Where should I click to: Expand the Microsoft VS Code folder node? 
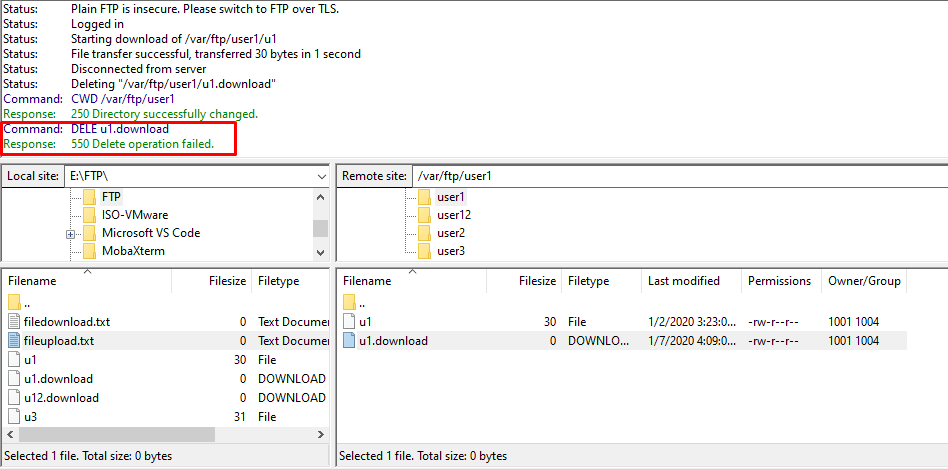[71, 234]
